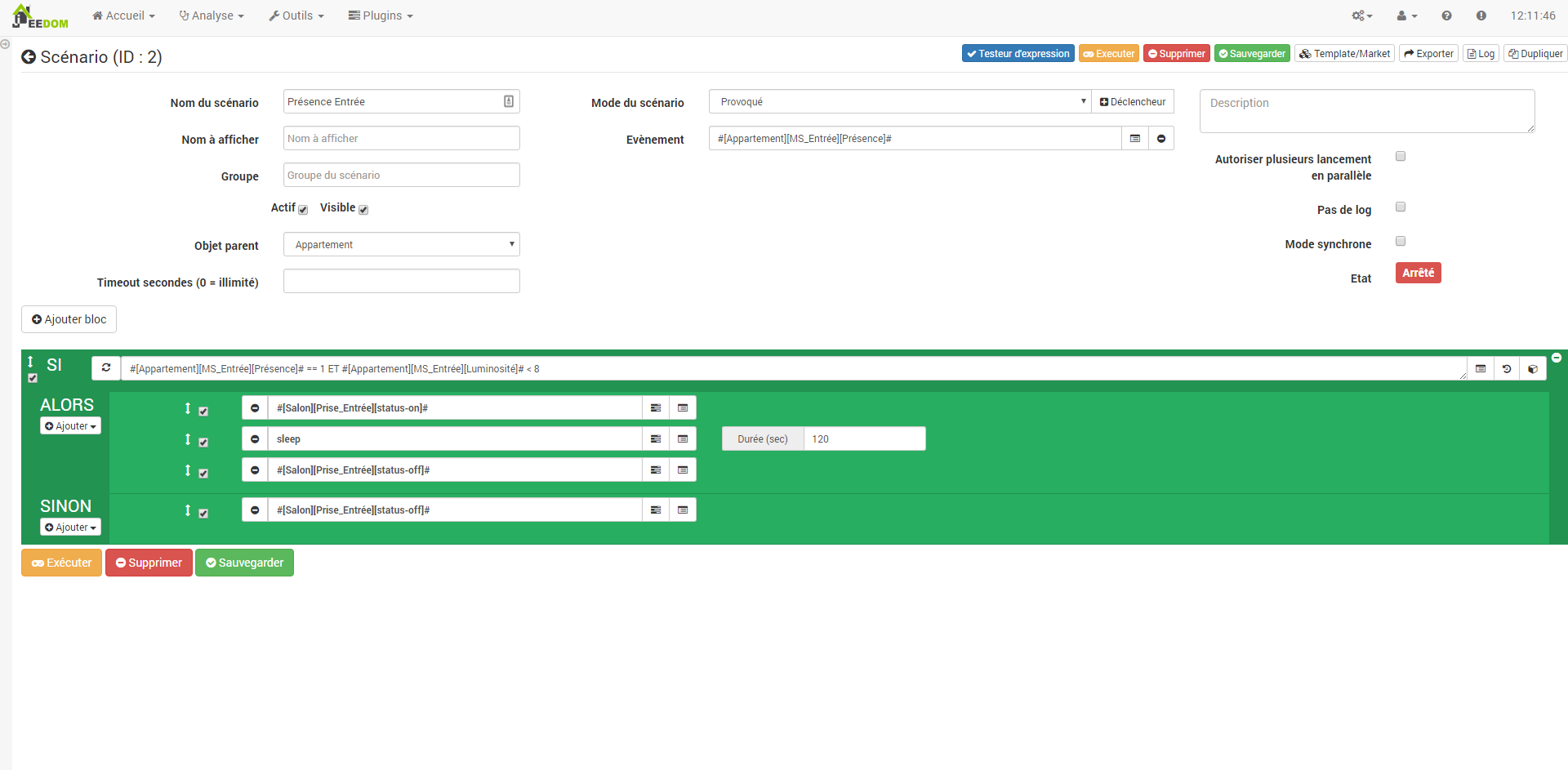The width and height of the screenshot is (1568, 770).
Task: Open action list for the status-on row
Action: coord(655,408)
